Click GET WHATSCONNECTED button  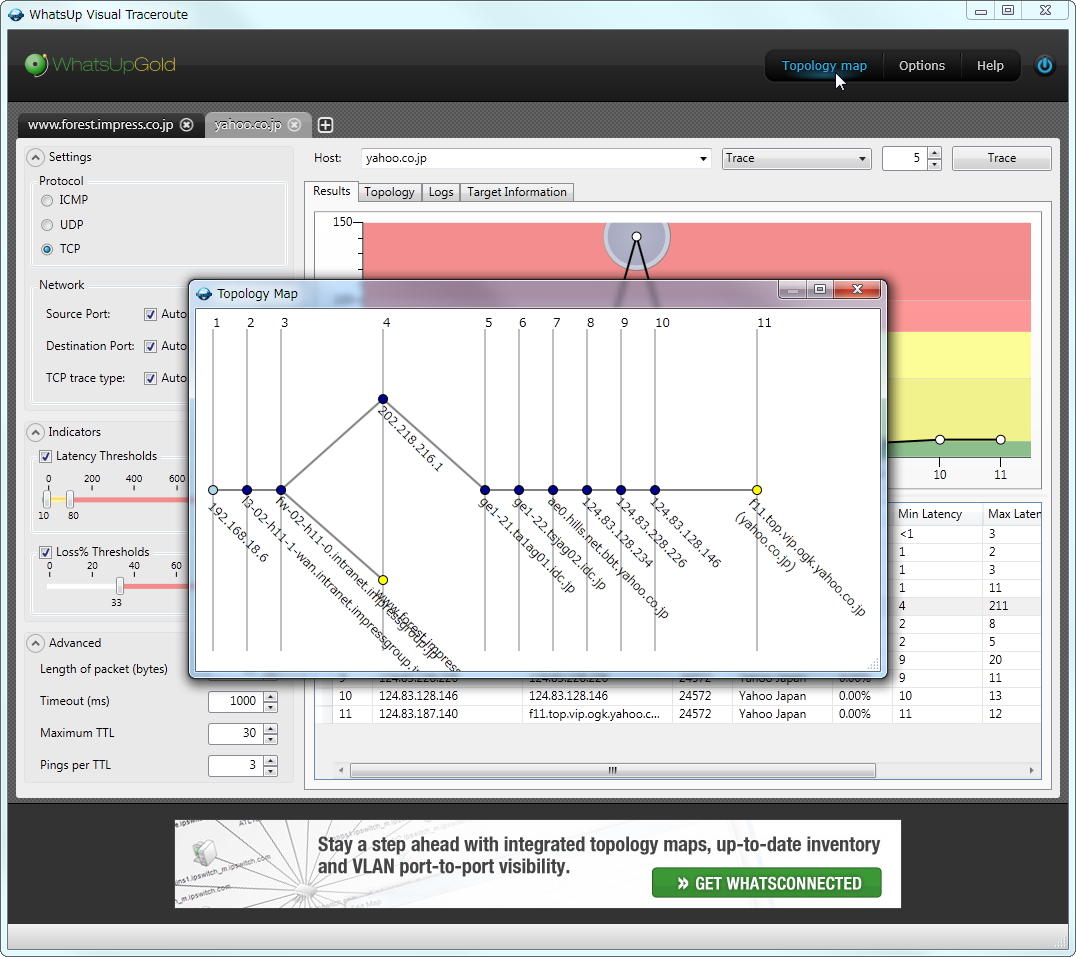coord(767,883)
